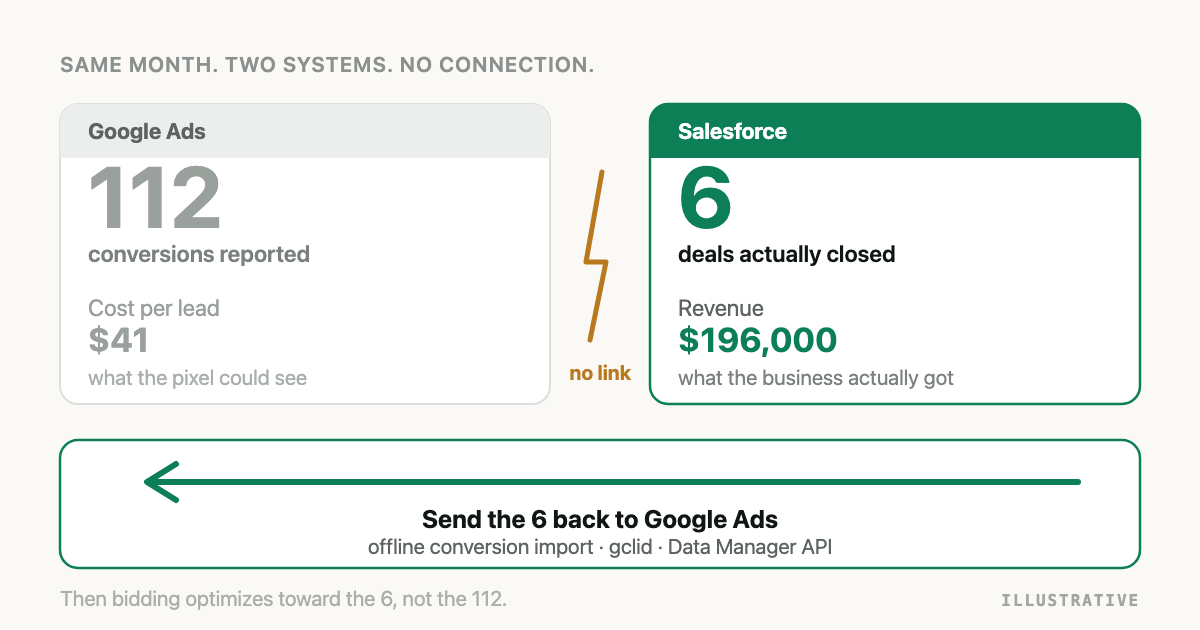Viewport: 1200px width, 630px height.
Task: Click the green left-pointing arrow head
Action: [161, 482]
